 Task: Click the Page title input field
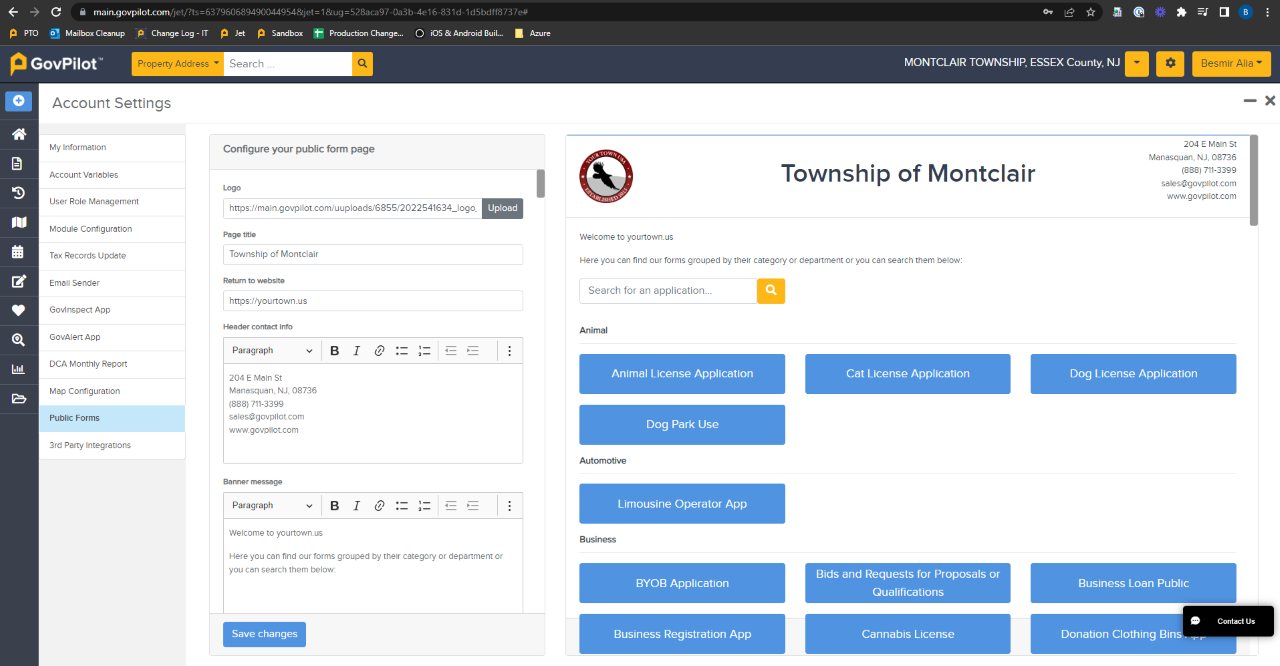(x=372, y=254)
